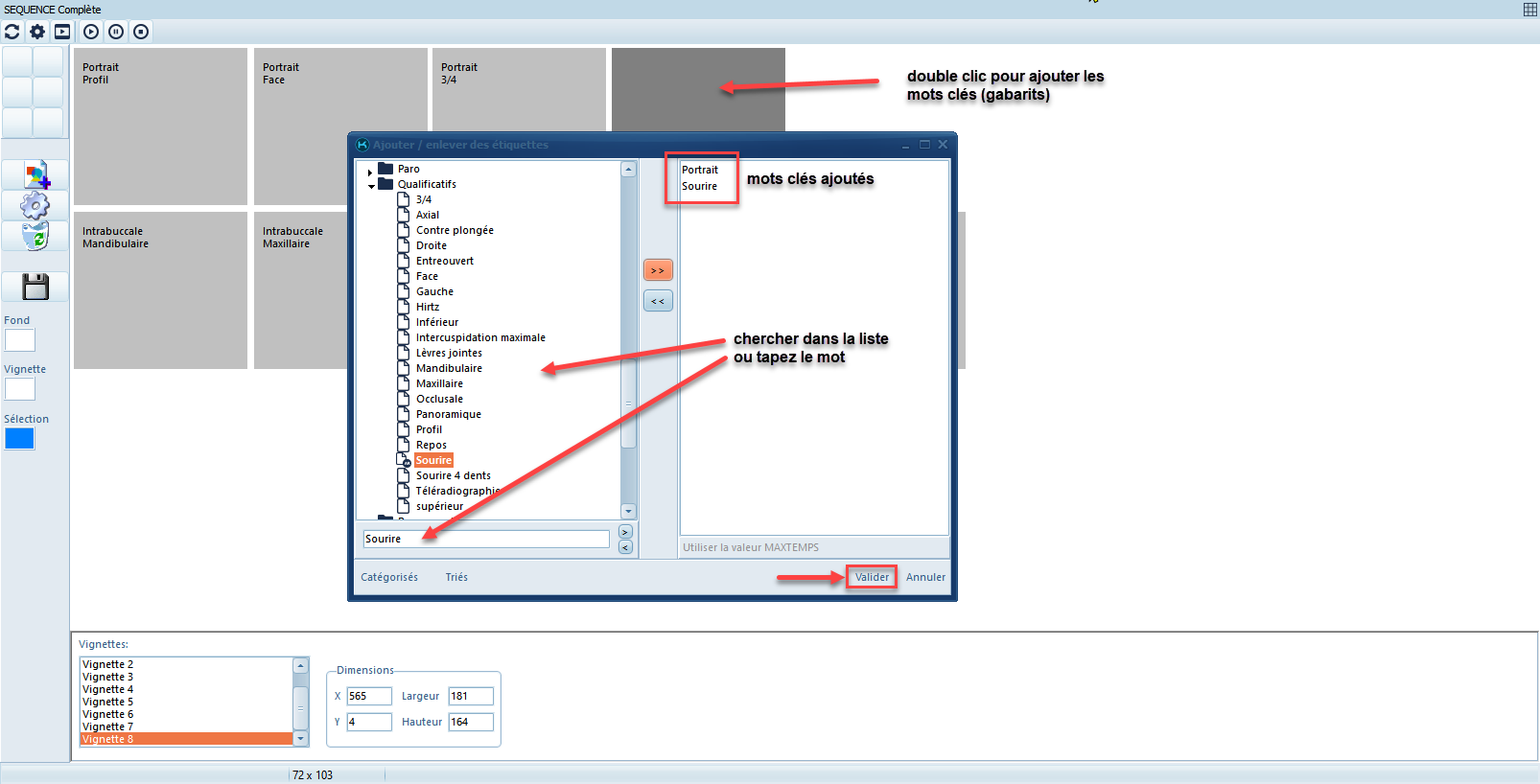Select Mandibulaire in the tag list
1540x784 pixels.
point(449,368)
